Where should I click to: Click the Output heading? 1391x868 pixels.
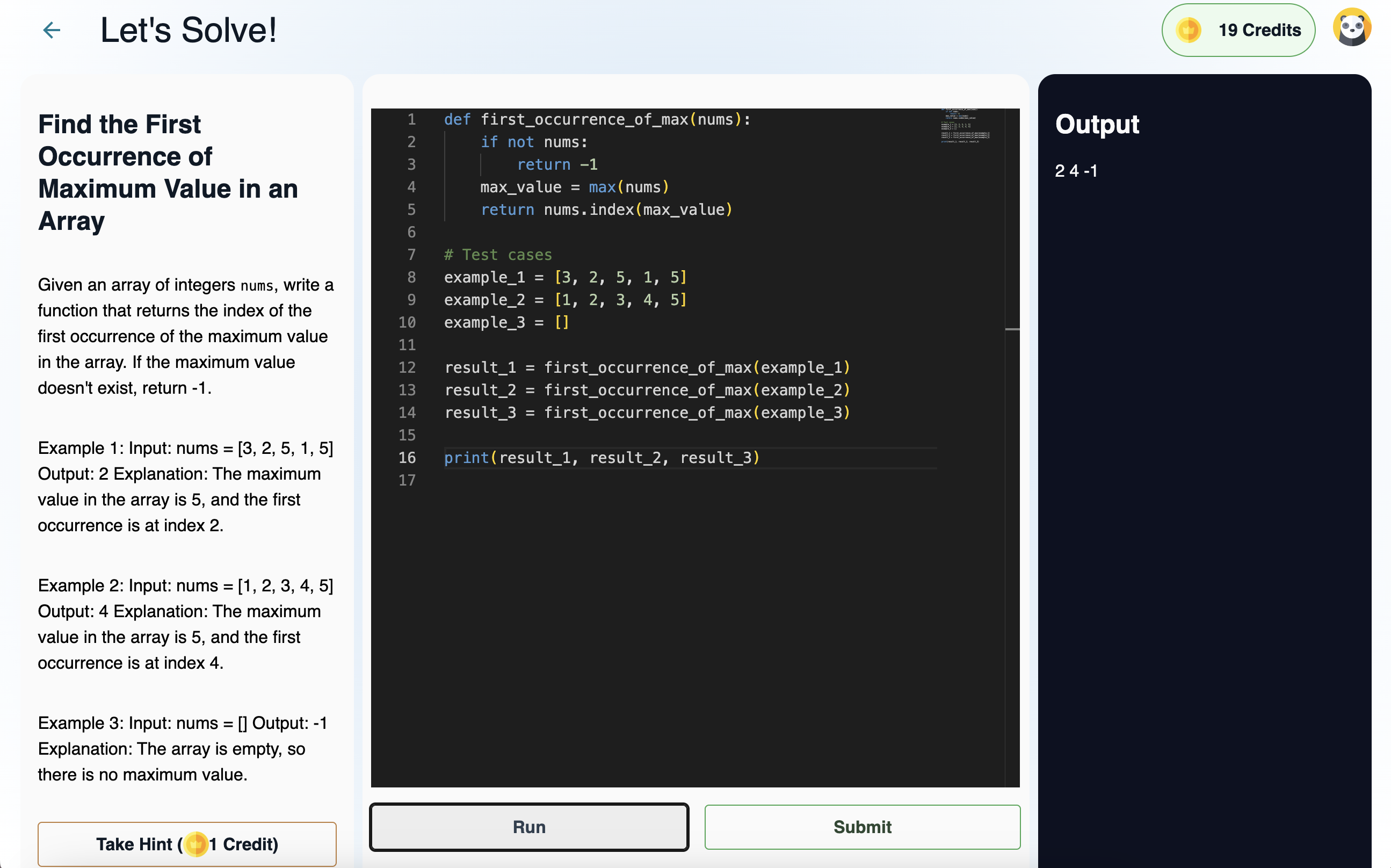[1097, 124]
